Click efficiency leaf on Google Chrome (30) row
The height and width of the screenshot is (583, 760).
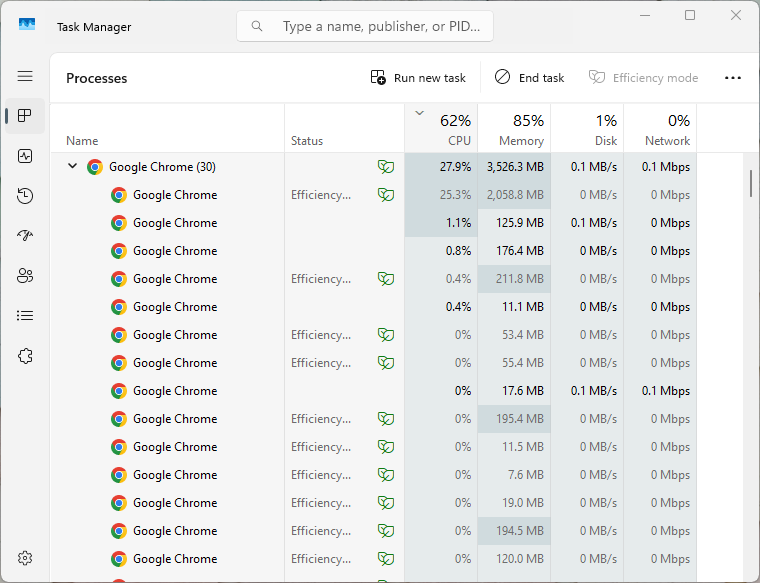(x=386, y=167)
